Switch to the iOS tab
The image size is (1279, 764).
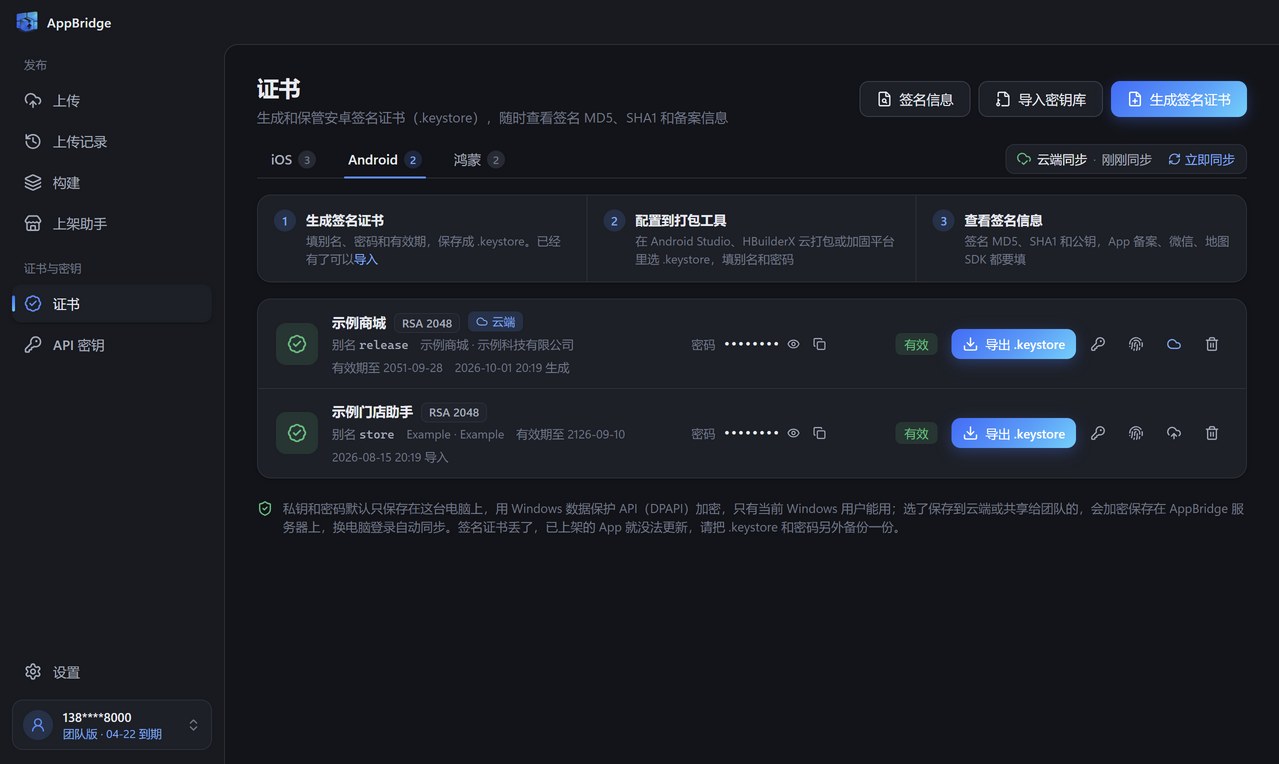[292, 160]
